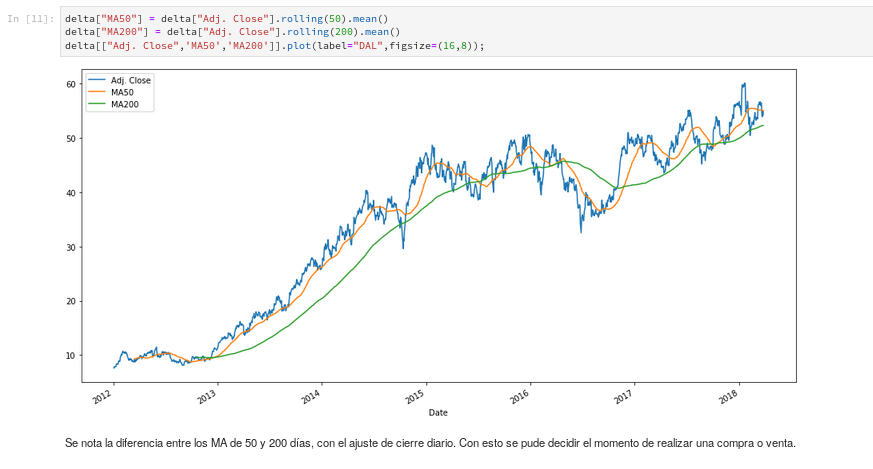Click the orange MA50 legend line sample

click(x=97, y=92)
